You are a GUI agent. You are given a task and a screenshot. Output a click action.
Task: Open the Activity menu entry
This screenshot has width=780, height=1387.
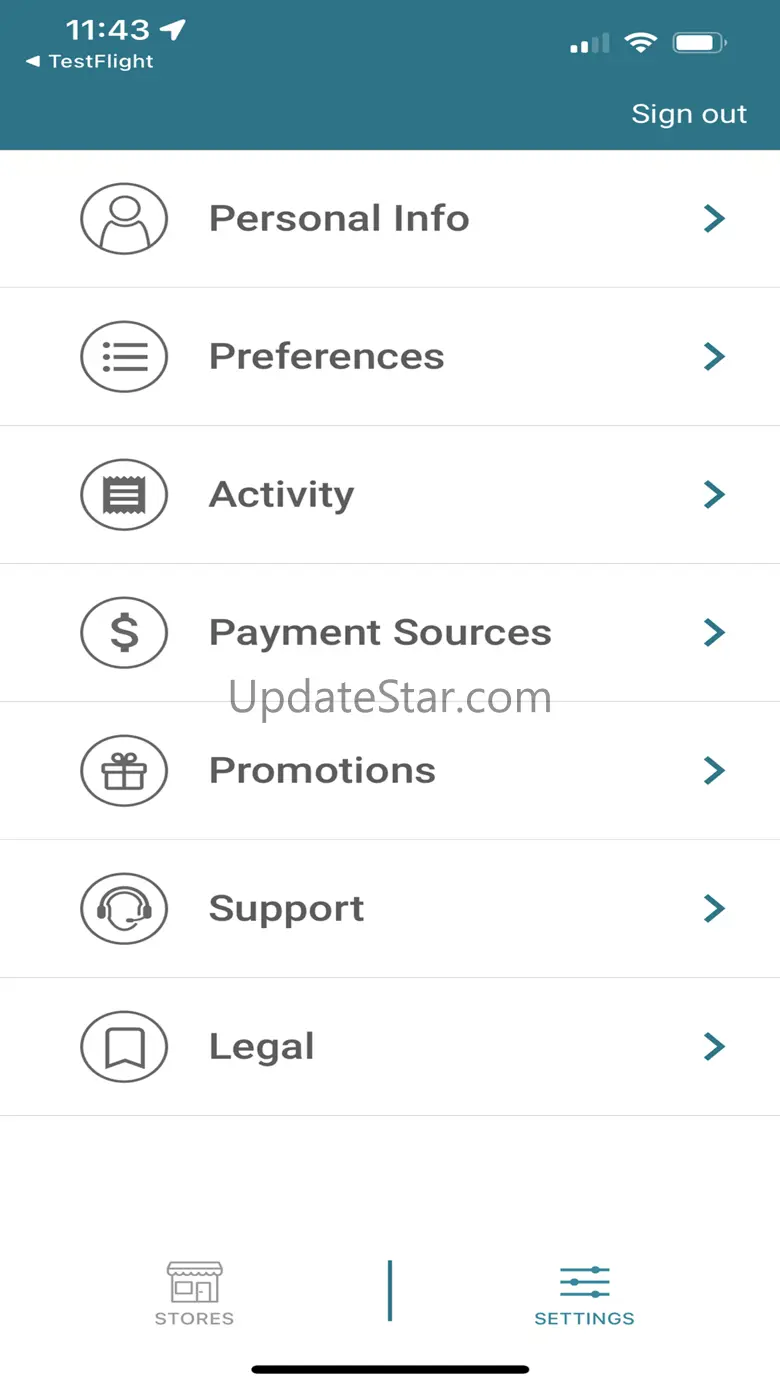pos(281,494)
